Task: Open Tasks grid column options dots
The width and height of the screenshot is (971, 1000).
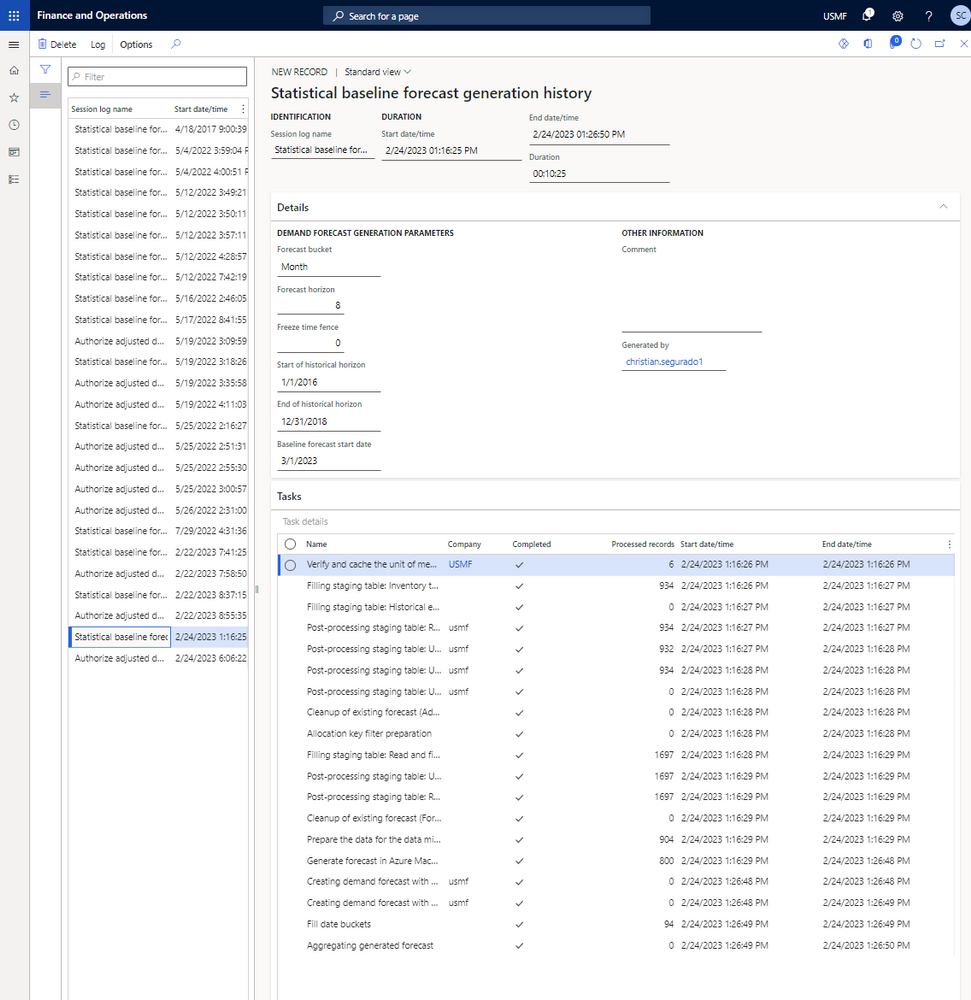Action: [x=949, y=544]
